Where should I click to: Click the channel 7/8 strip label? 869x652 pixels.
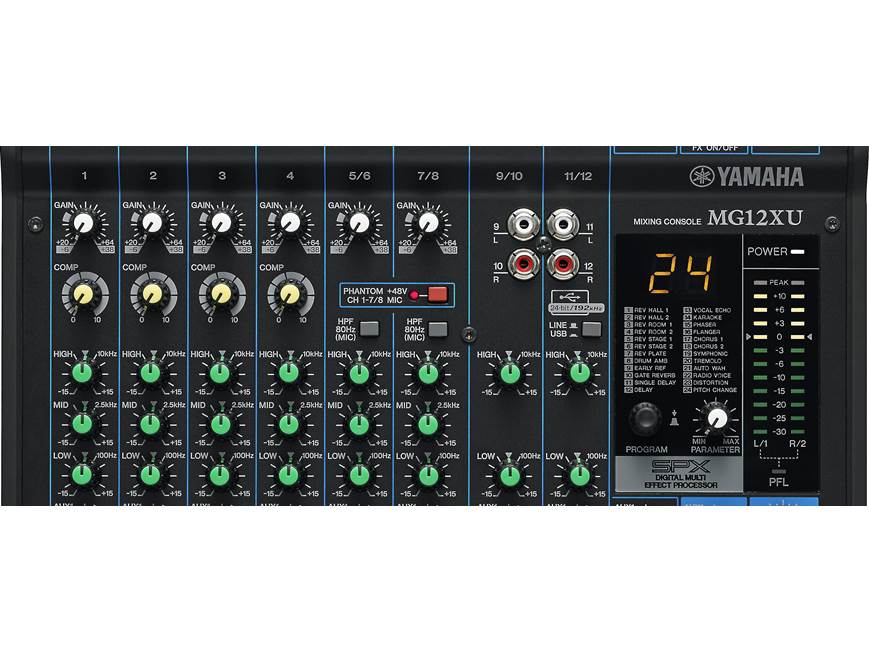click(426, 175)
